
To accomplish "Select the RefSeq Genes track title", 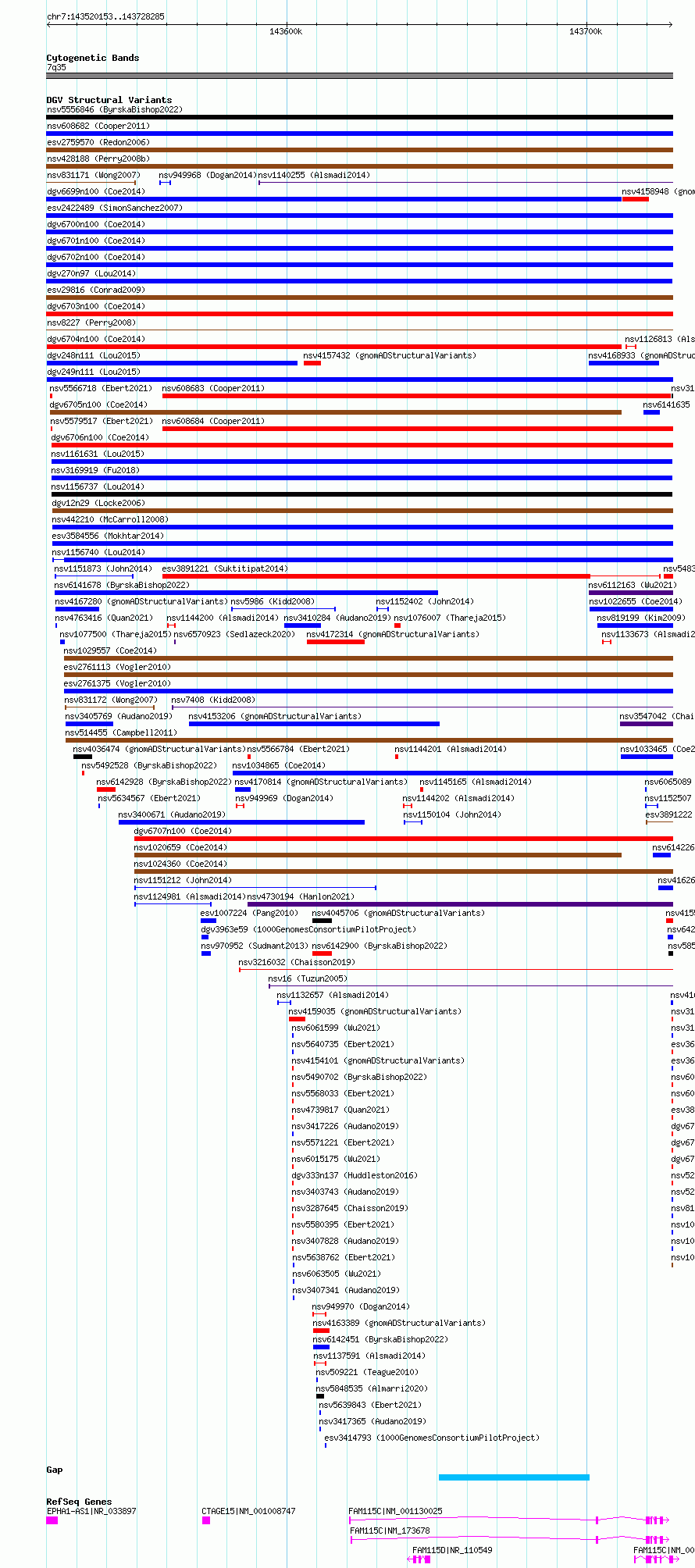I will click(79, 1502).
